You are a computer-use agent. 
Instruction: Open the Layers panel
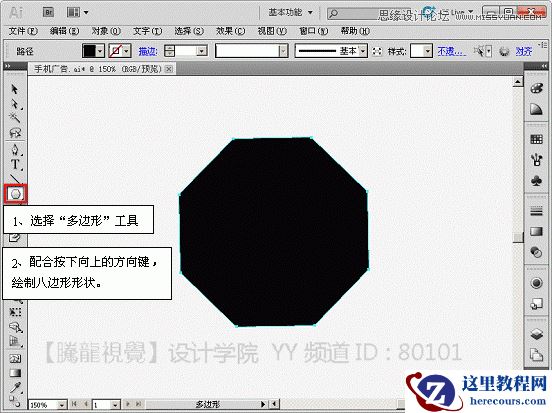(536, 334)
